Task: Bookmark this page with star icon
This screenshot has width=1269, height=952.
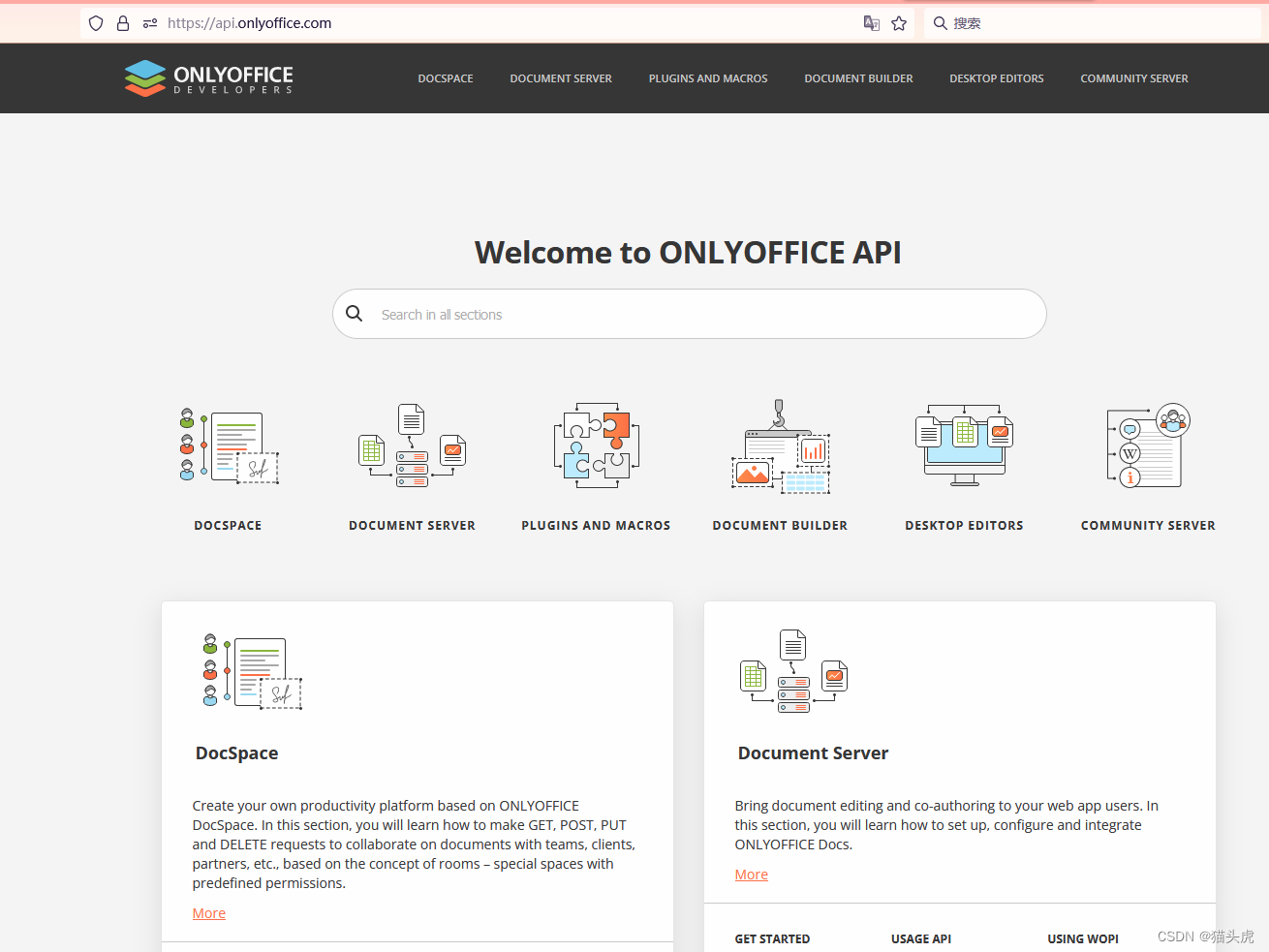Action: click(899, 23)
